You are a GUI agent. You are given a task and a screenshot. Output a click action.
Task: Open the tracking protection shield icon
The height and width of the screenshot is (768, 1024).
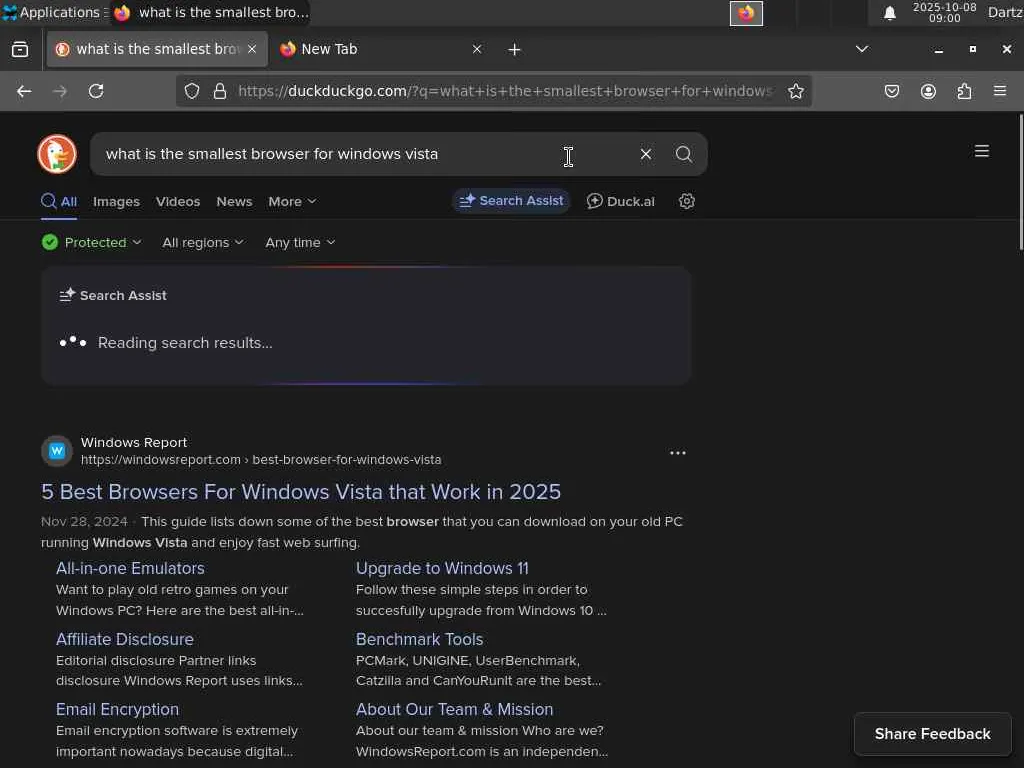point(191,91)
